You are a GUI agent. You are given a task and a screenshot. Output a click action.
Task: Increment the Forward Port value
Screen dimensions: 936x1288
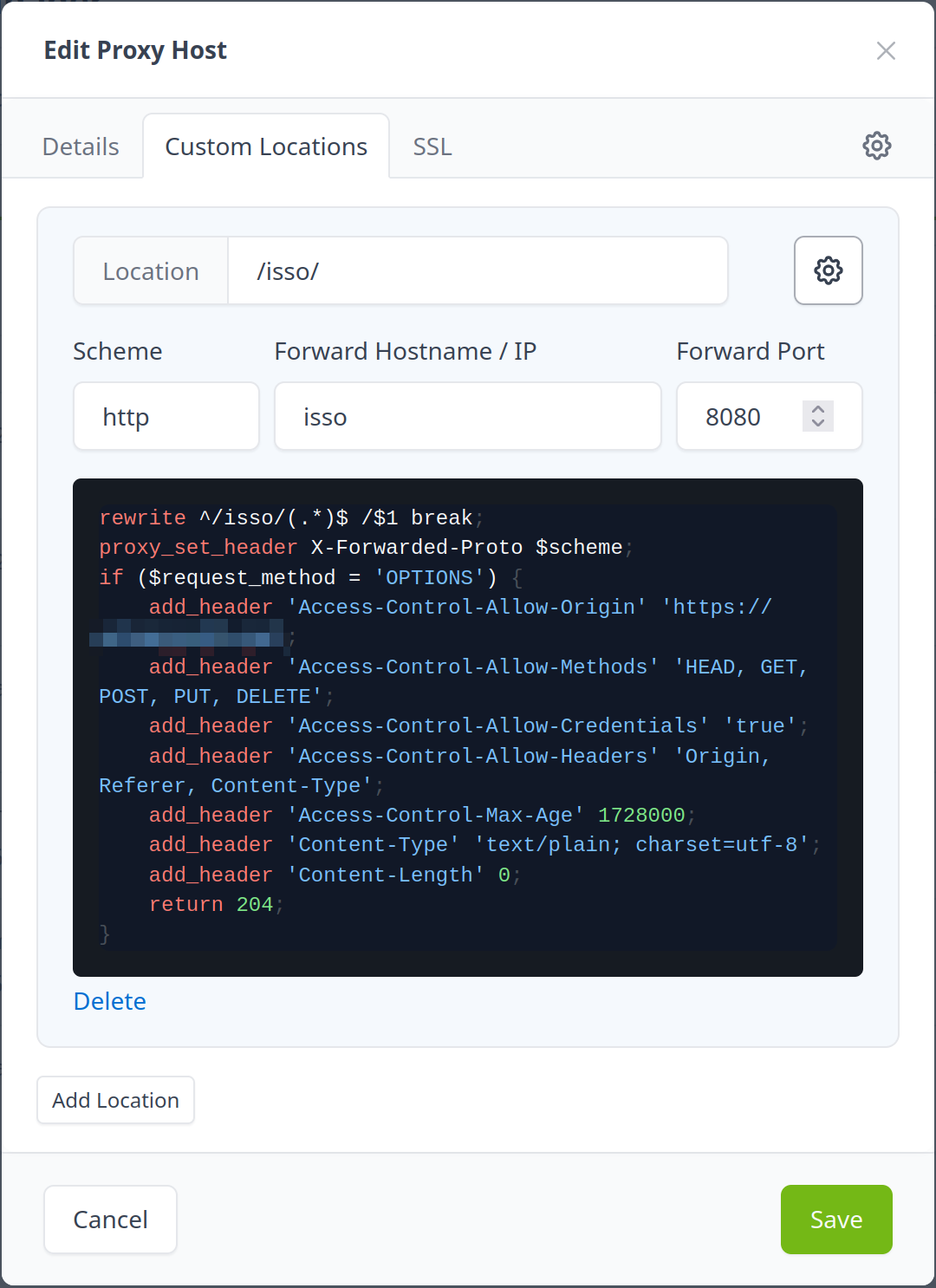(x=817, y=409)
